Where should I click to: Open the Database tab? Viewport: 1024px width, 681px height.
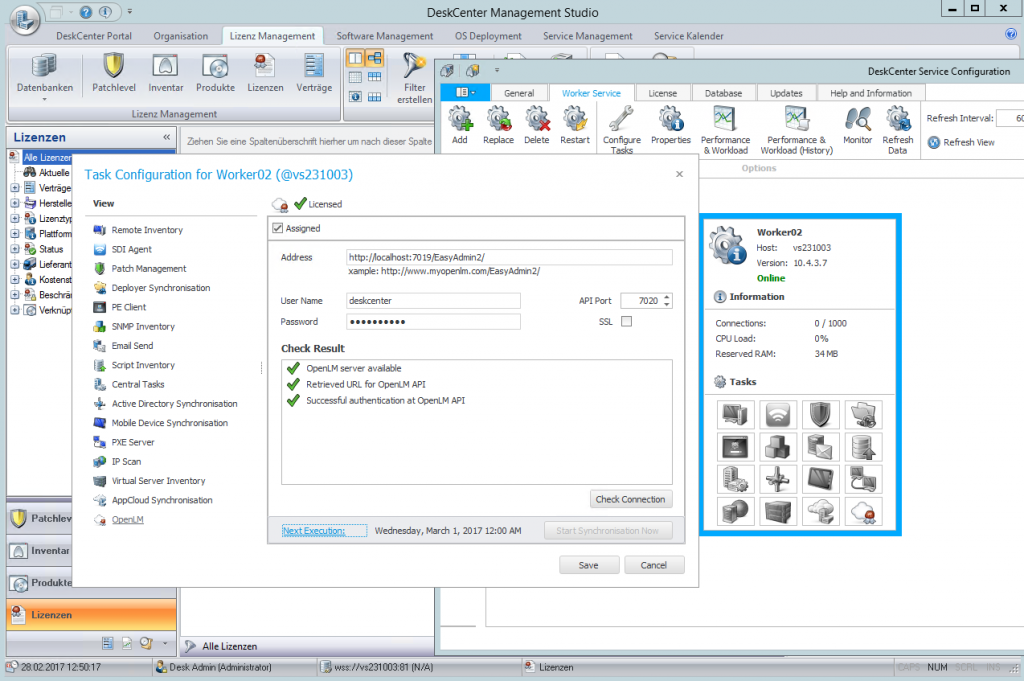[x=723, y=93]
